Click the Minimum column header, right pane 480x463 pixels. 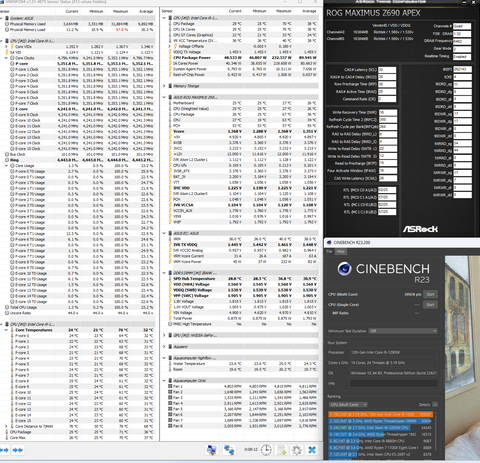pos(259,11)
